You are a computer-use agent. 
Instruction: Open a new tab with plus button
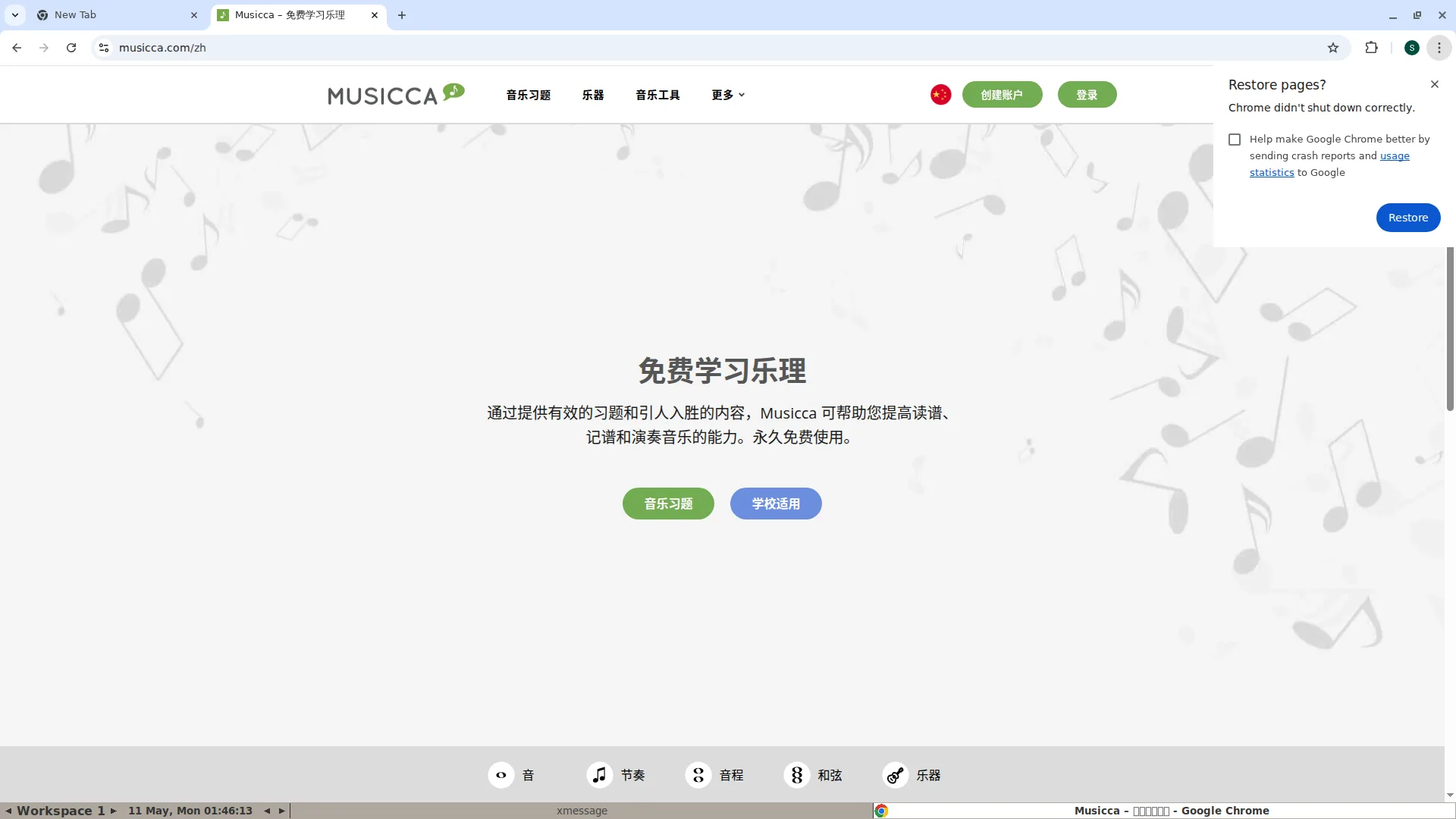(x=402, y=15)
